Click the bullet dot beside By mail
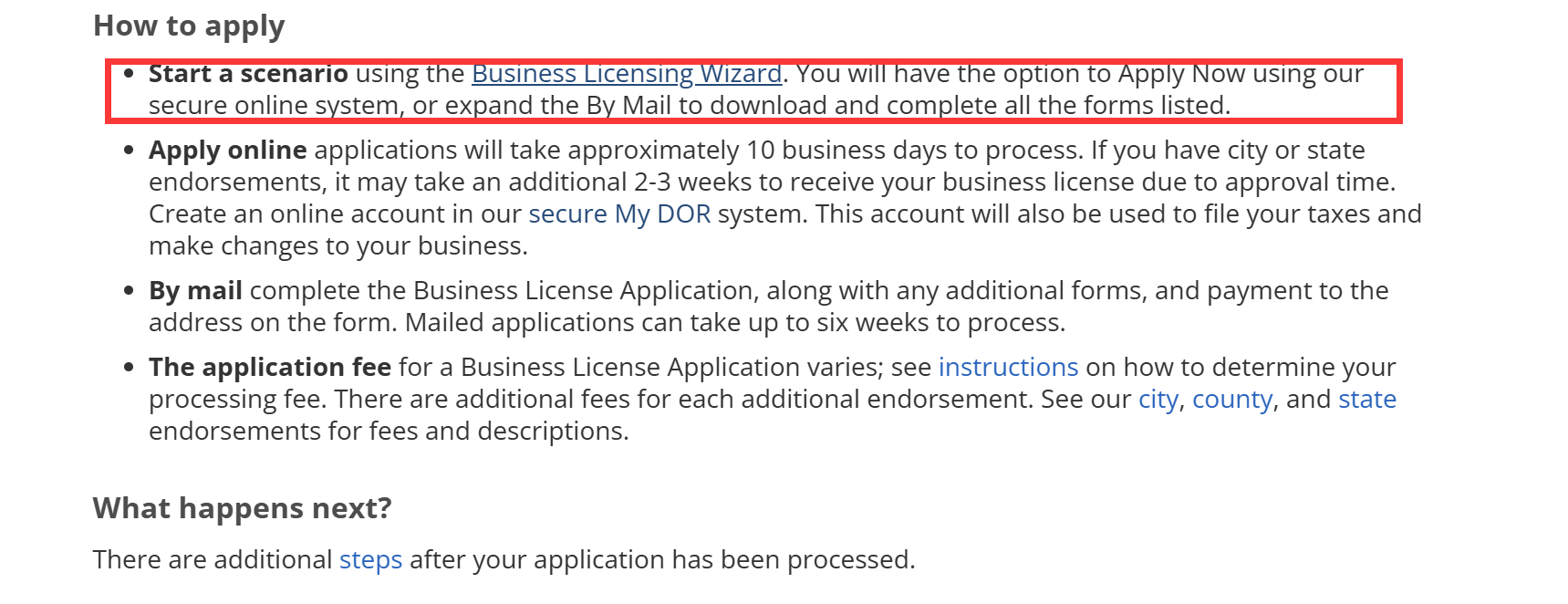 click(x=129, y=290)
